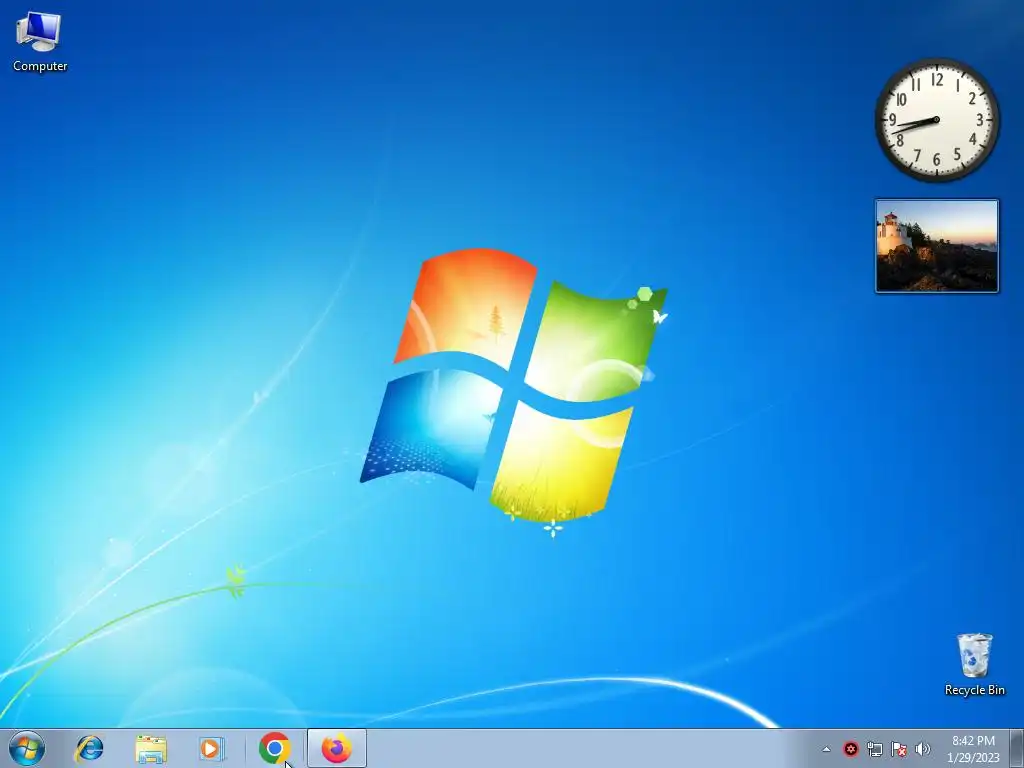Show hidden system tray icons
Screen dimensions: 1024x768
(x=826, y=749)
